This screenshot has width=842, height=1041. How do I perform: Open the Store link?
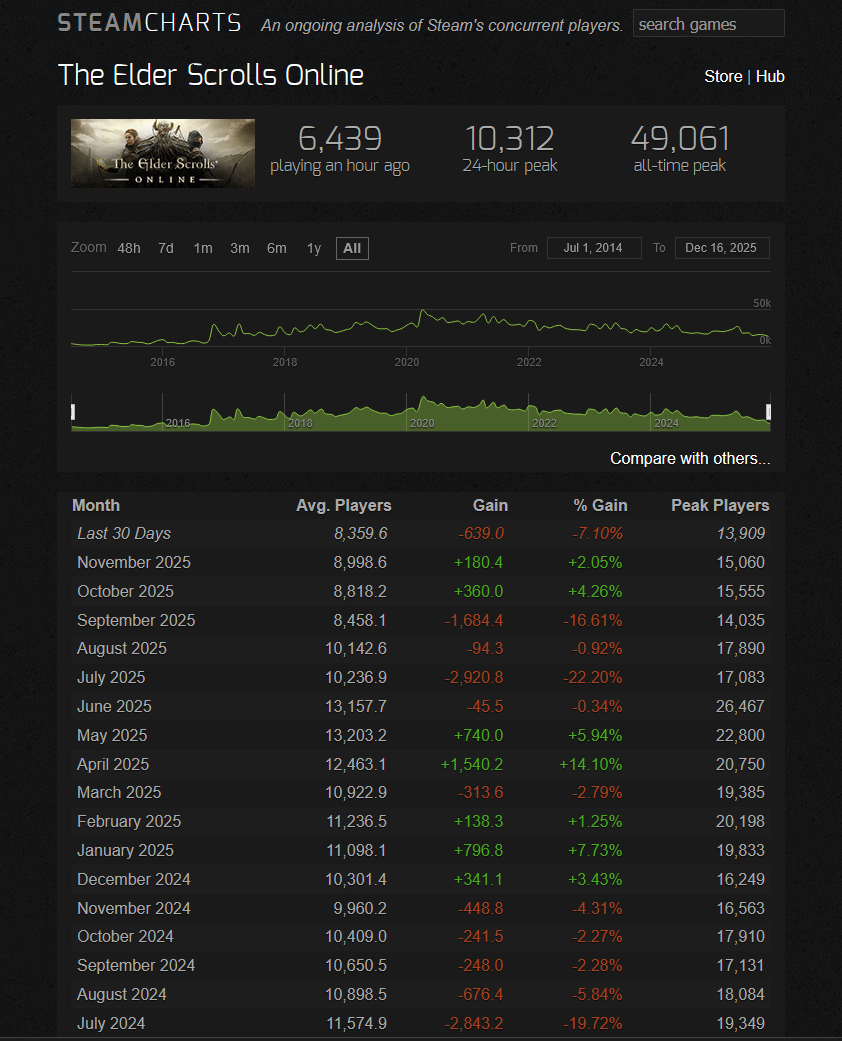click(x=723, y=76)
